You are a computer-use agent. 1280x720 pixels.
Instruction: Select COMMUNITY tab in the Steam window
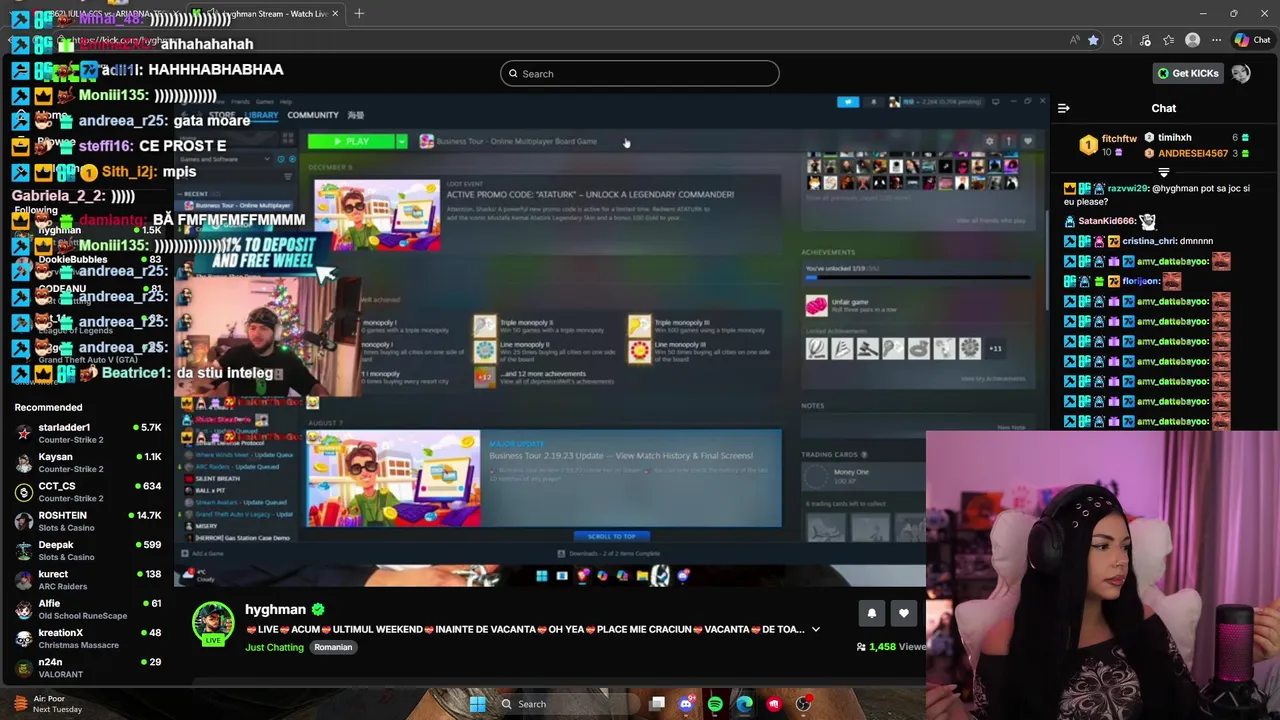(x=313, y=115)
